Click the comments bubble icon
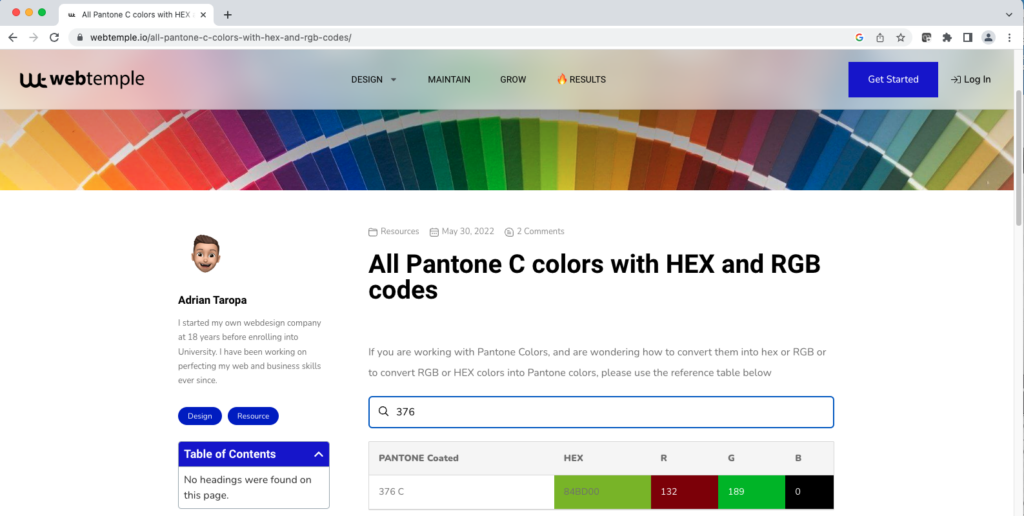The image size is (1024, 516). [x=509, y=232]
